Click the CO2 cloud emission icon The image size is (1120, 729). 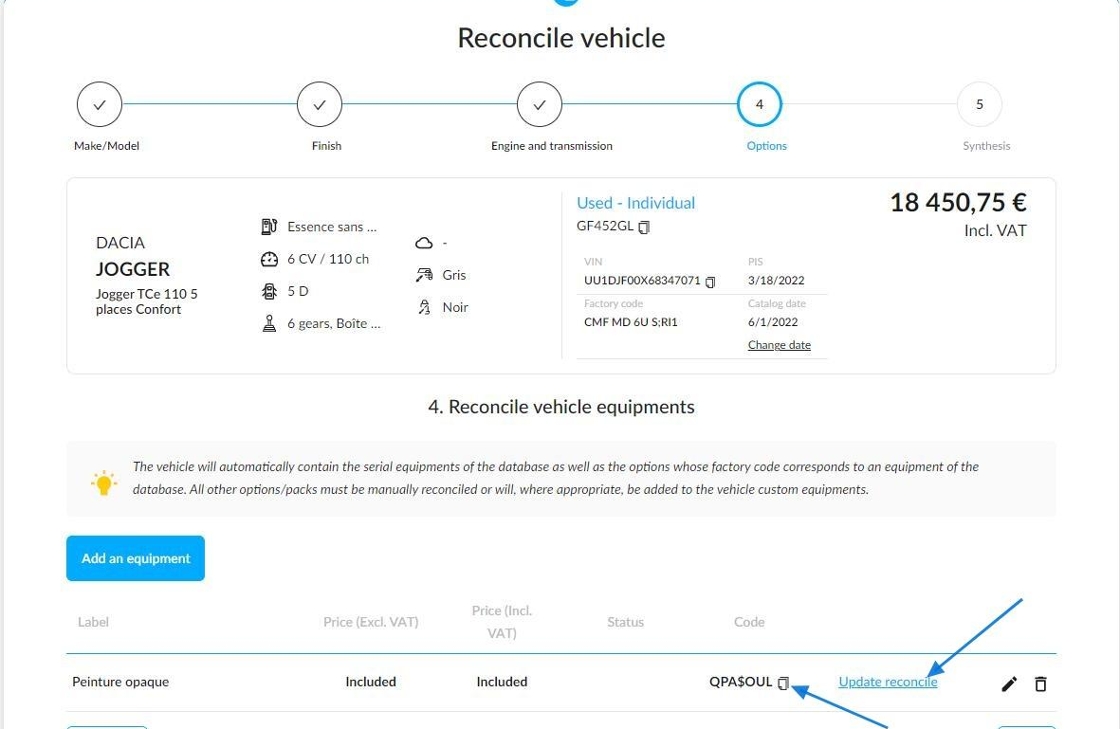pyautogui.click(x=424, y=243)
